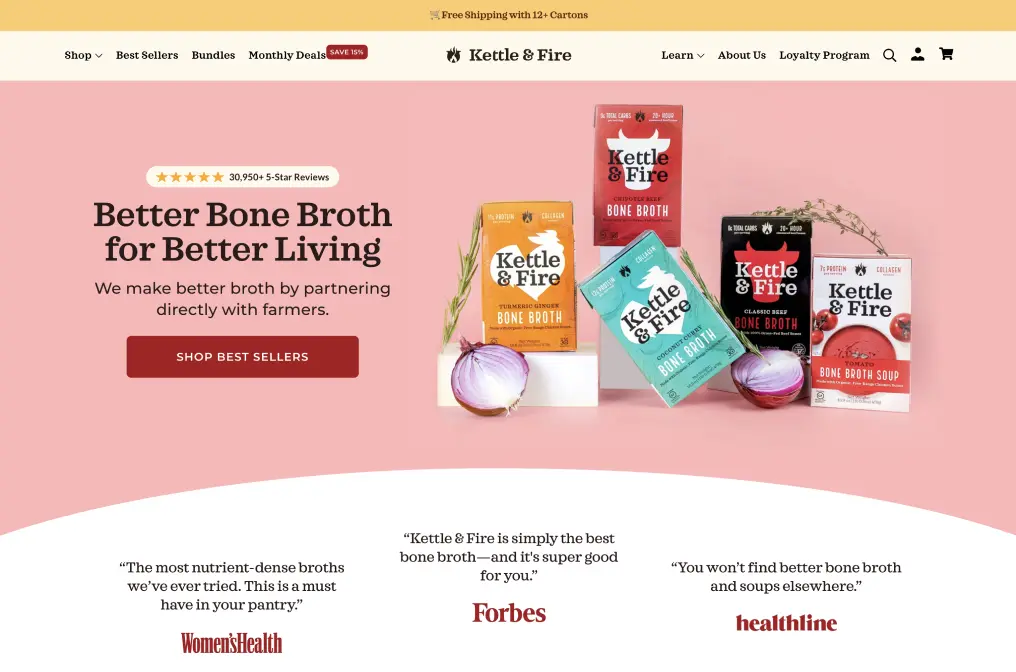The height and width of the screenshot is (672, 1016).
Task: Click the Shop Best Sellers button
Action: coord(242,356)
